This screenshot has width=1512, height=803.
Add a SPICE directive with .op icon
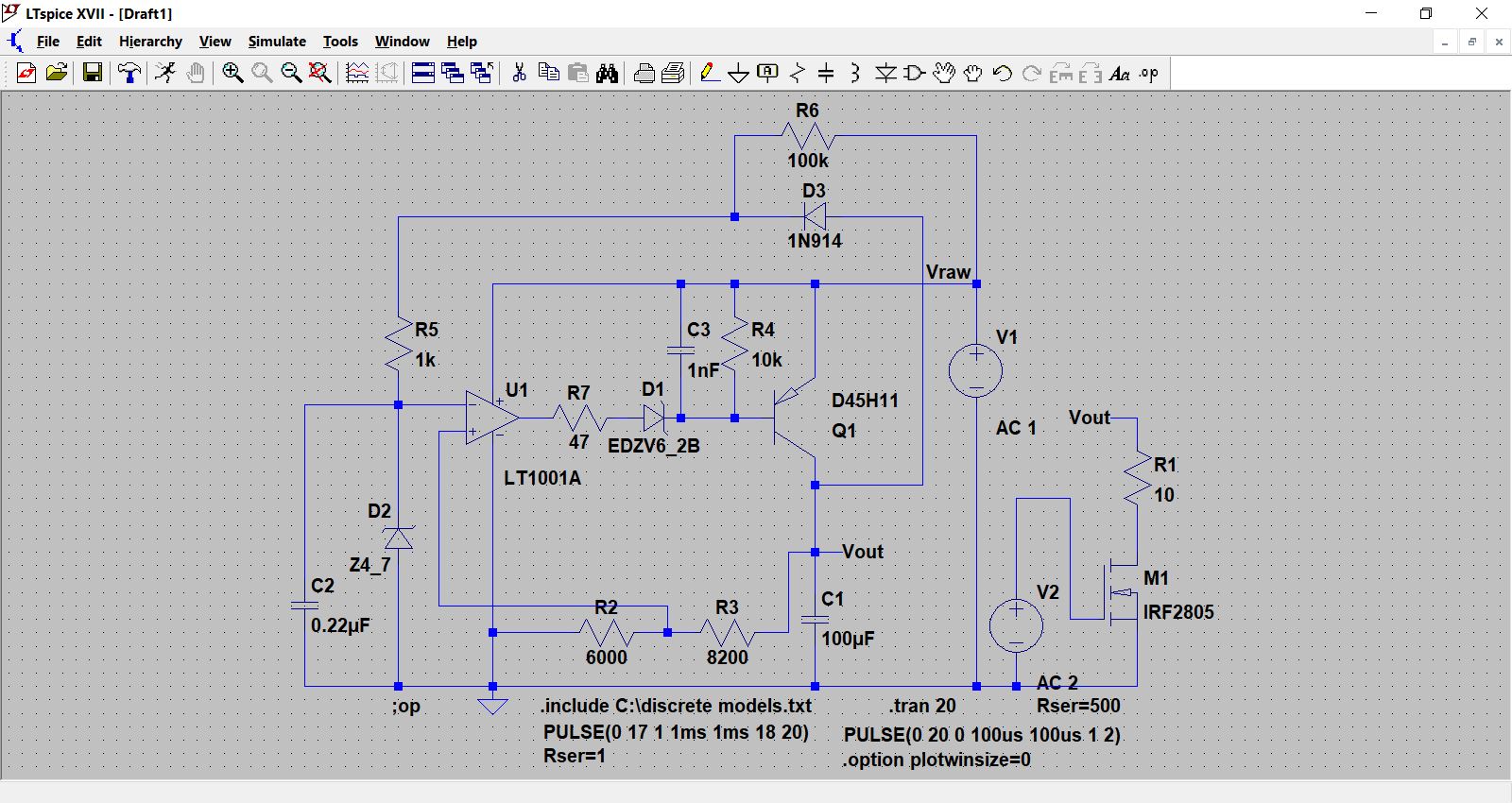1149,73
